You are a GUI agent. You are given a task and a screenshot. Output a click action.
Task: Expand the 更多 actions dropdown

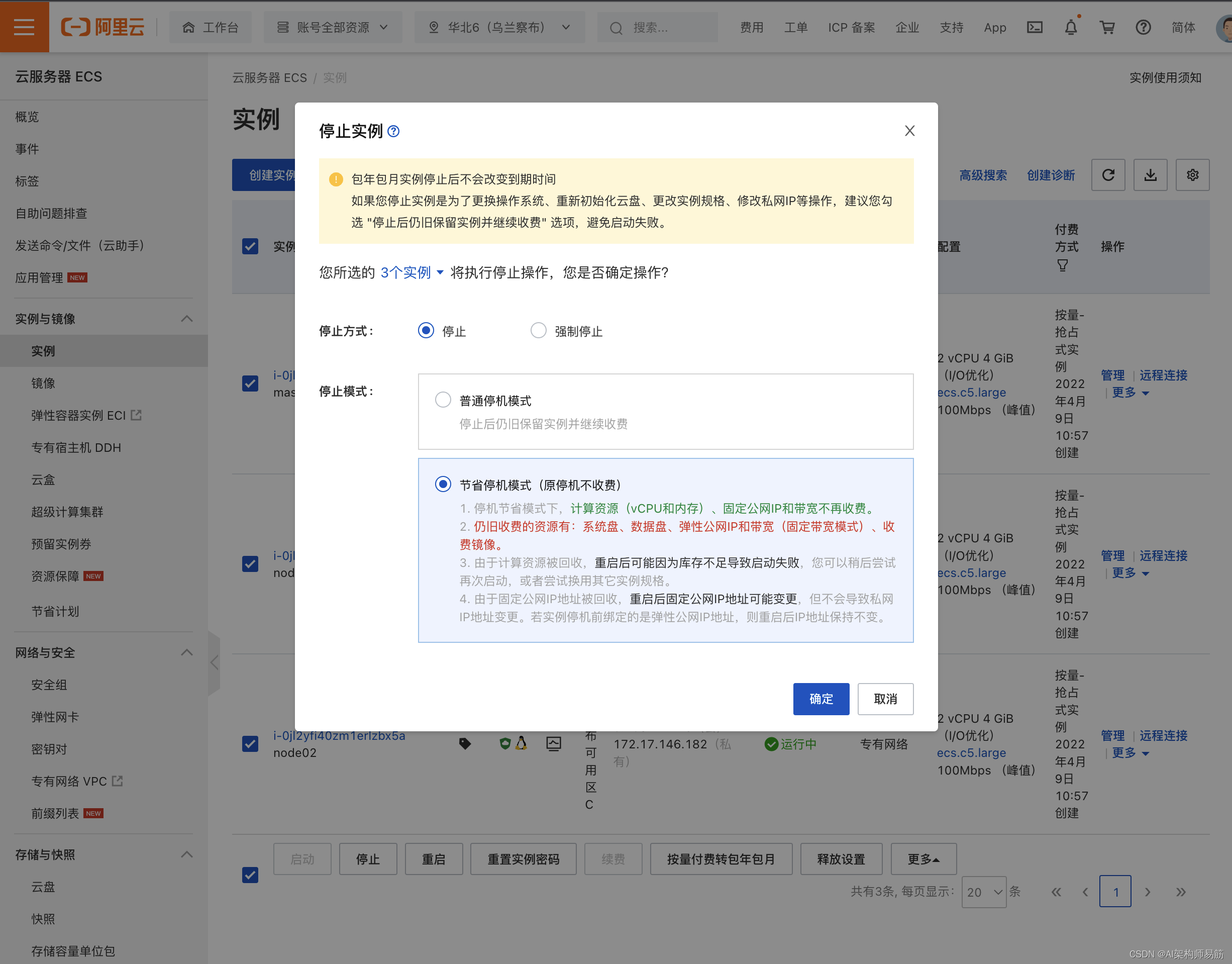pyautogui.click(x=922, y=858)
